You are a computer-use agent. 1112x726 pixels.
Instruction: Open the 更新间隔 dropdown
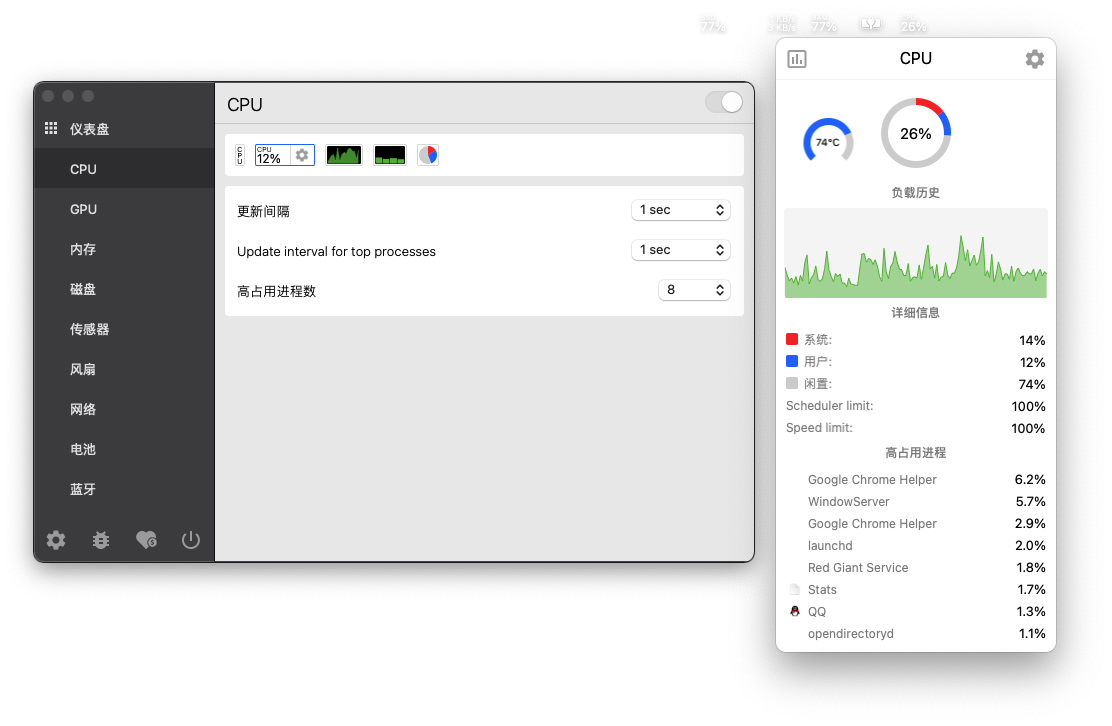(x=680, y=210)
